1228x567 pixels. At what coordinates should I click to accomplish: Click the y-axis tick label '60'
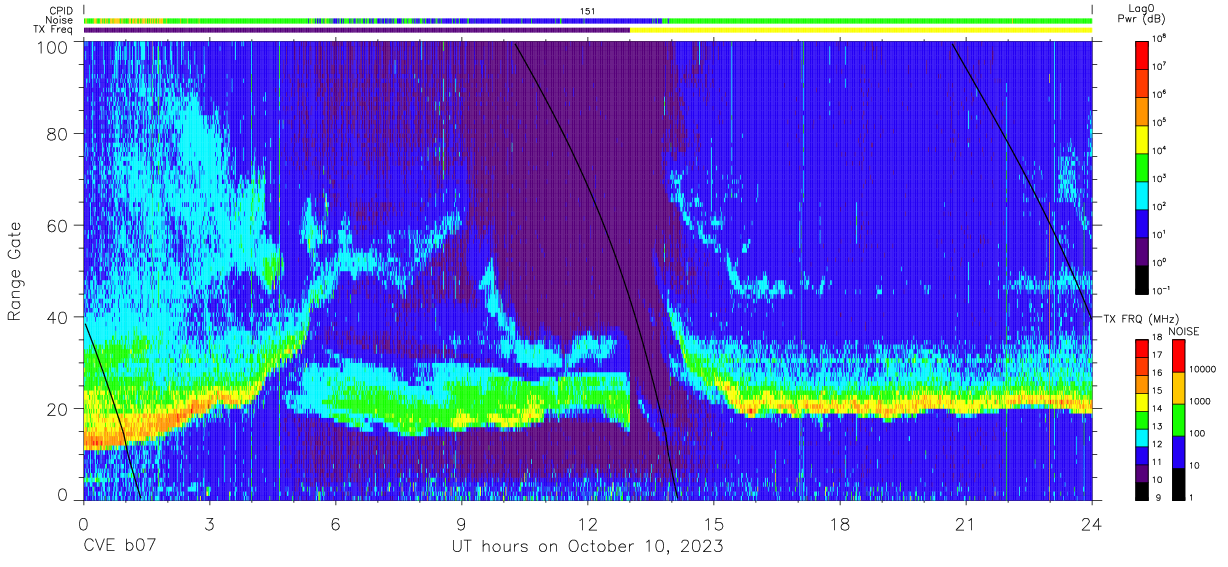tap(58, 226)
